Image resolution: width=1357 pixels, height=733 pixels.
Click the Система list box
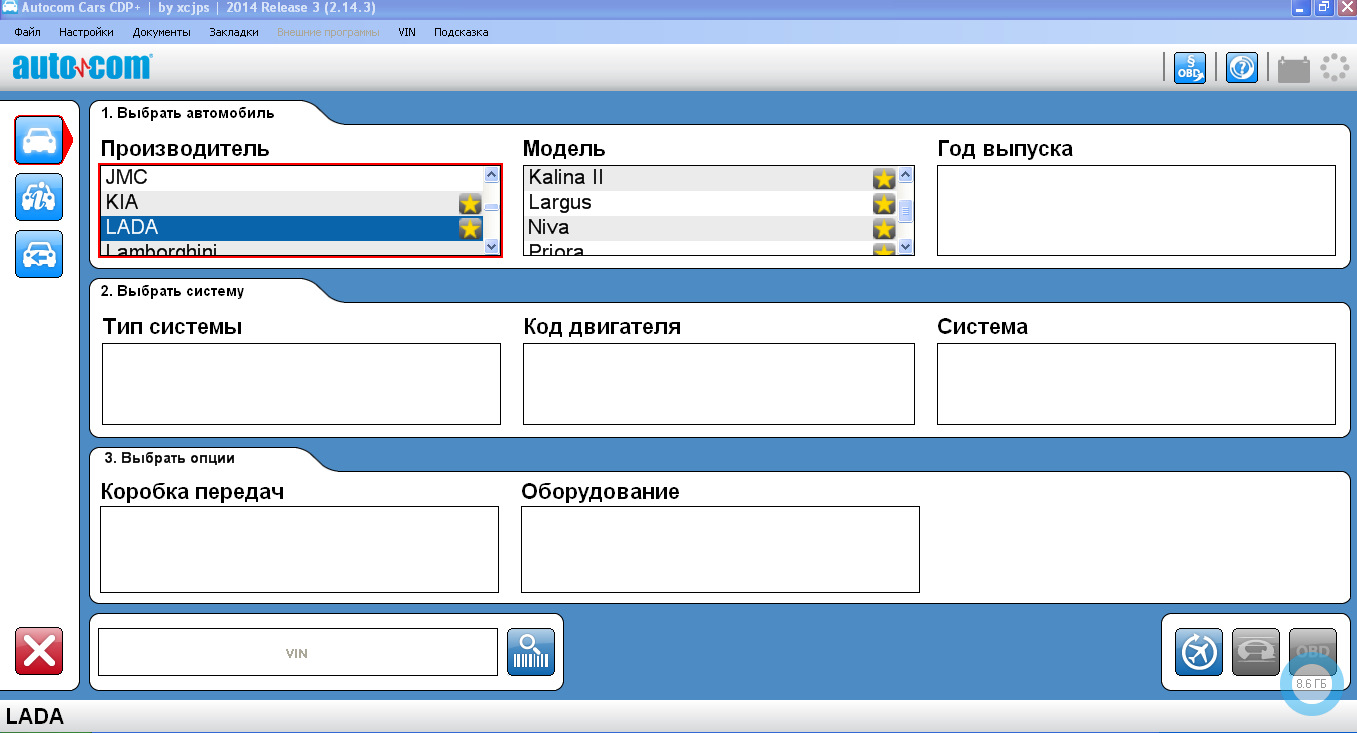coord(1136,384)
